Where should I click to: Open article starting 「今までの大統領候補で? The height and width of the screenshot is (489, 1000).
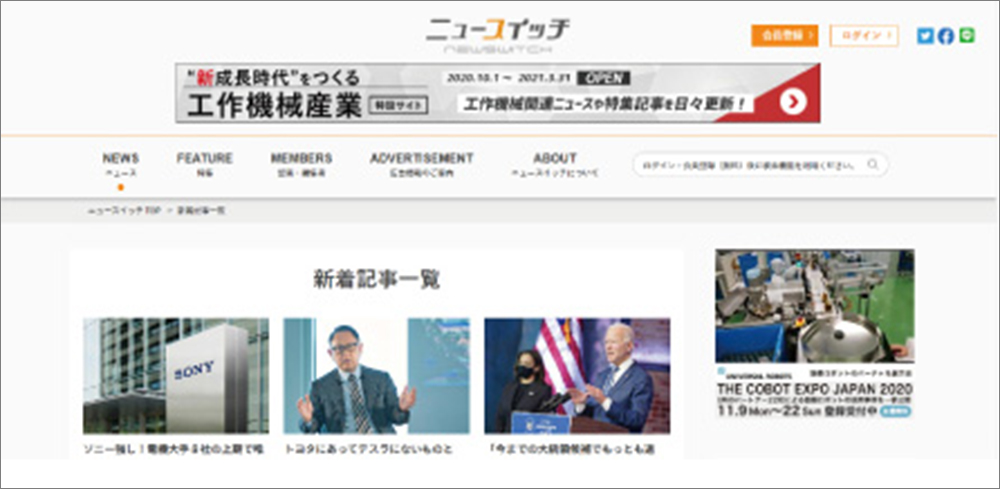tap(571, 449)
